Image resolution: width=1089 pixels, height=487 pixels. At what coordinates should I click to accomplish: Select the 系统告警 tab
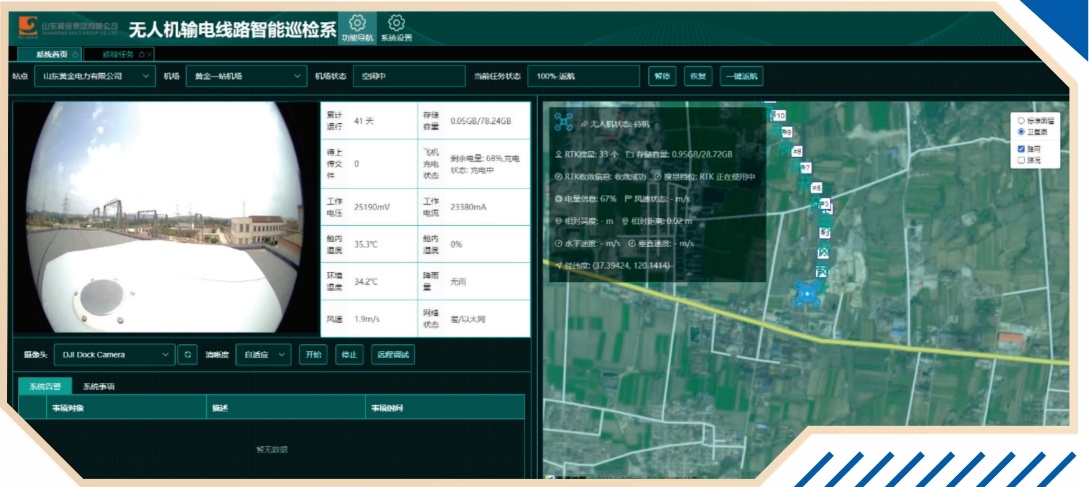tap(44, 387)
